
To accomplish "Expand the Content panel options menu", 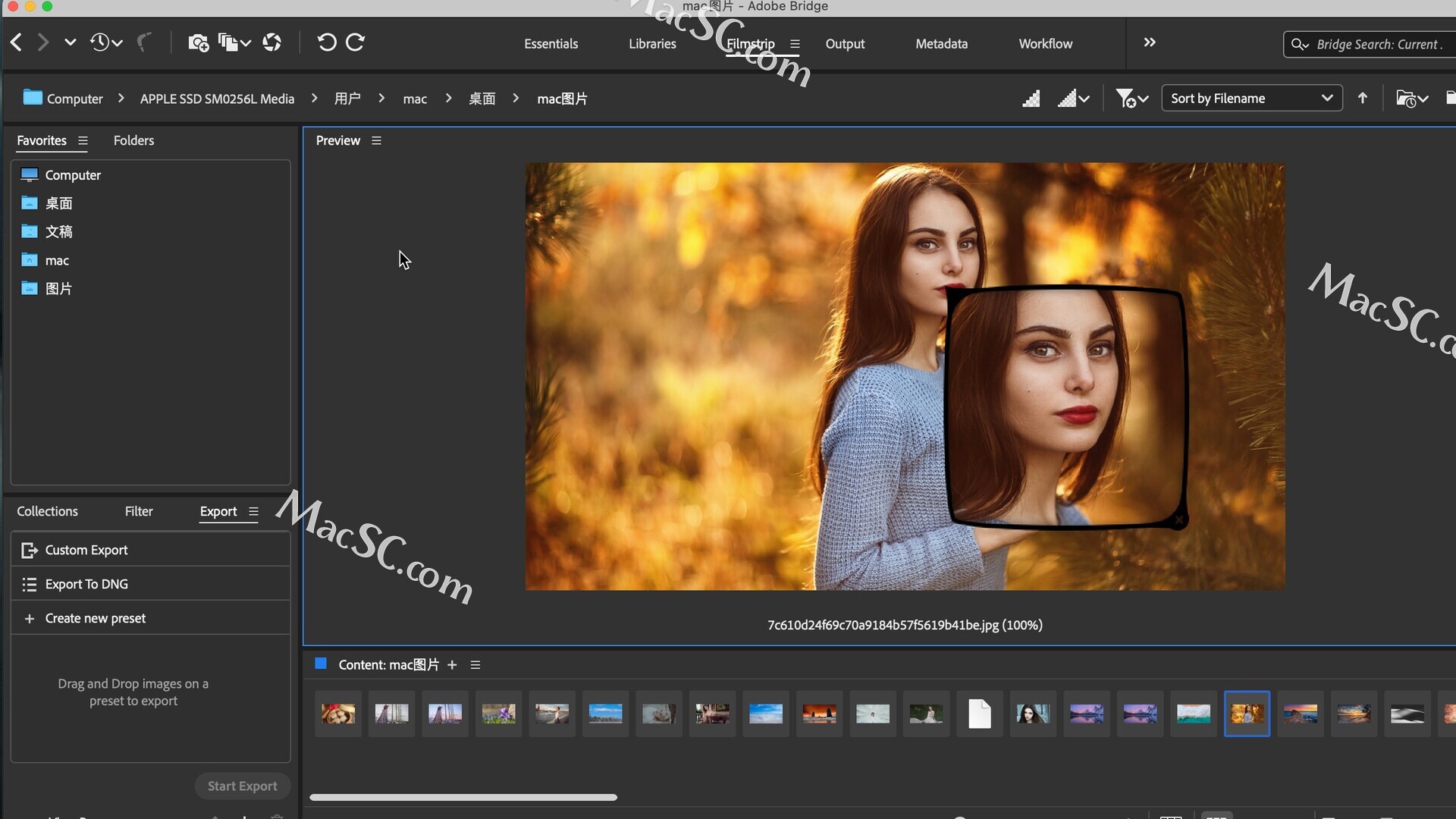I will pos(475,664).
